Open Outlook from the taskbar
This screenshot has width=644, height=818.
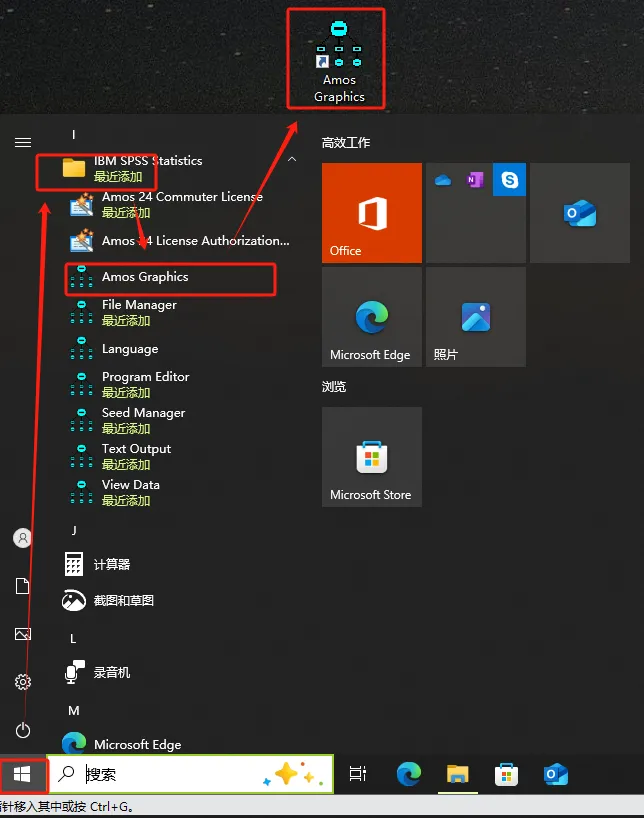(x=555, y=774)
